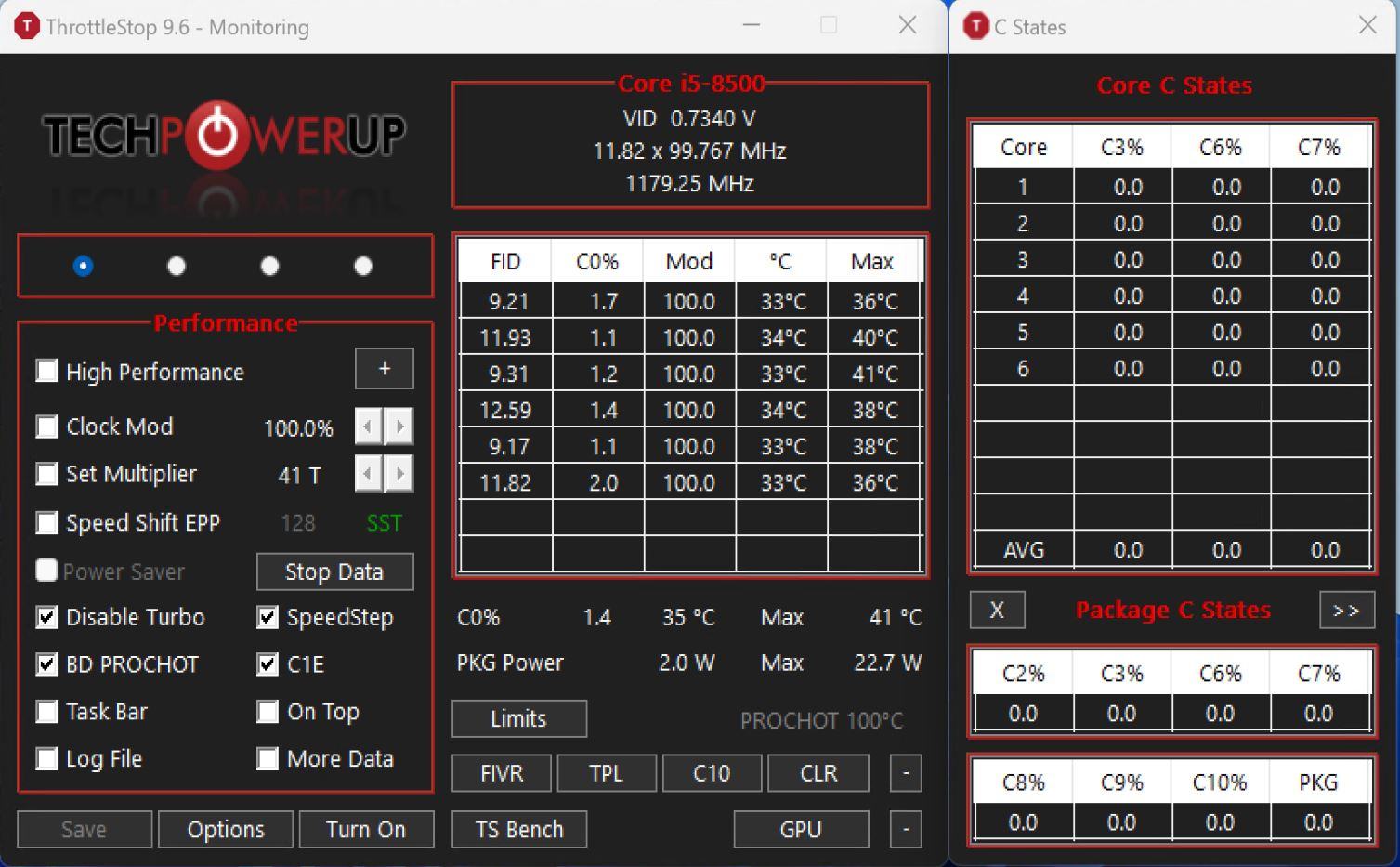
Task: Click the minus button next to GPU
Action: click(x=906, y=829)
